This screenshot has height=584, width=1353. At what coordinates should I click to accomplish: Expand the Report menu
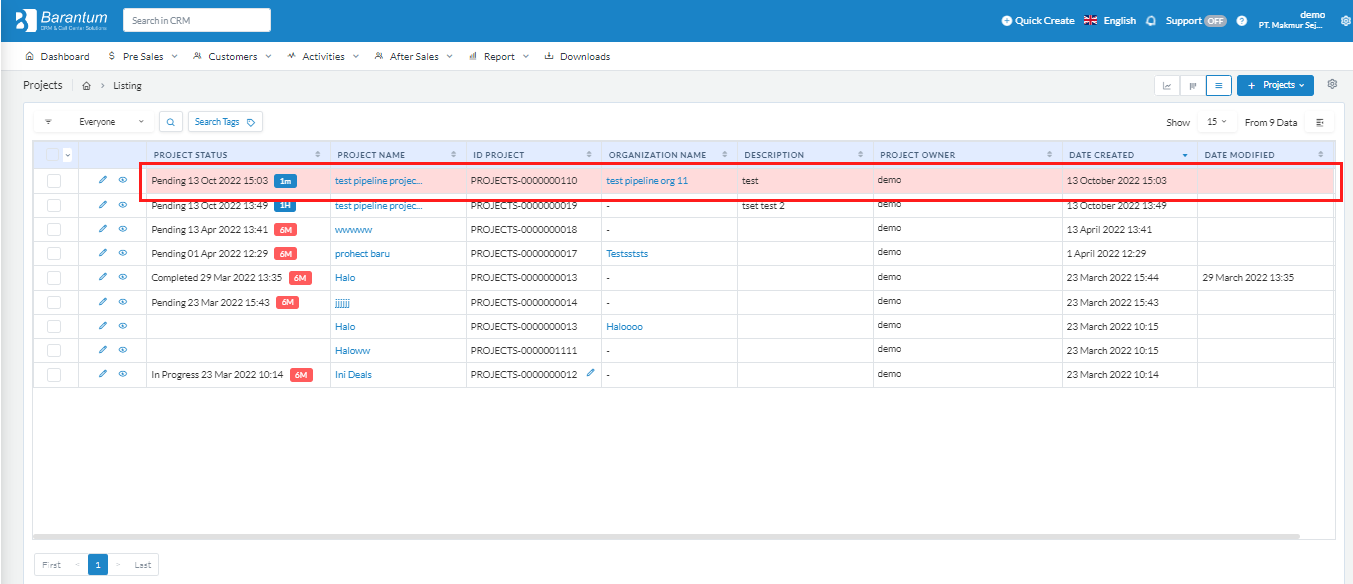pyautogui.click(x=499, y=57)
